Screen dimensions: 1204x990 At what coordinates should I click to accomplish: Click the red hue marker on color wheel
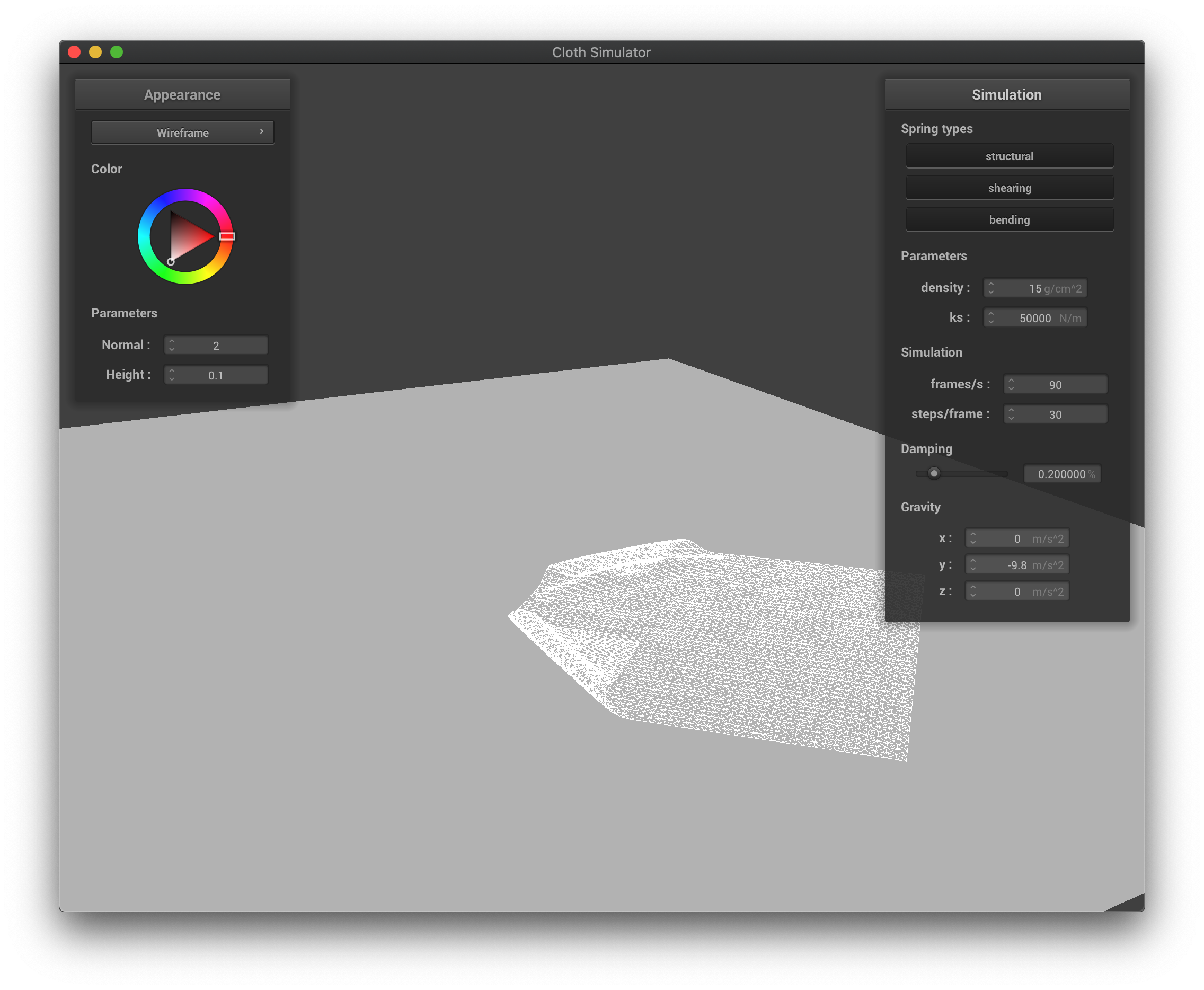coord(227,236)
